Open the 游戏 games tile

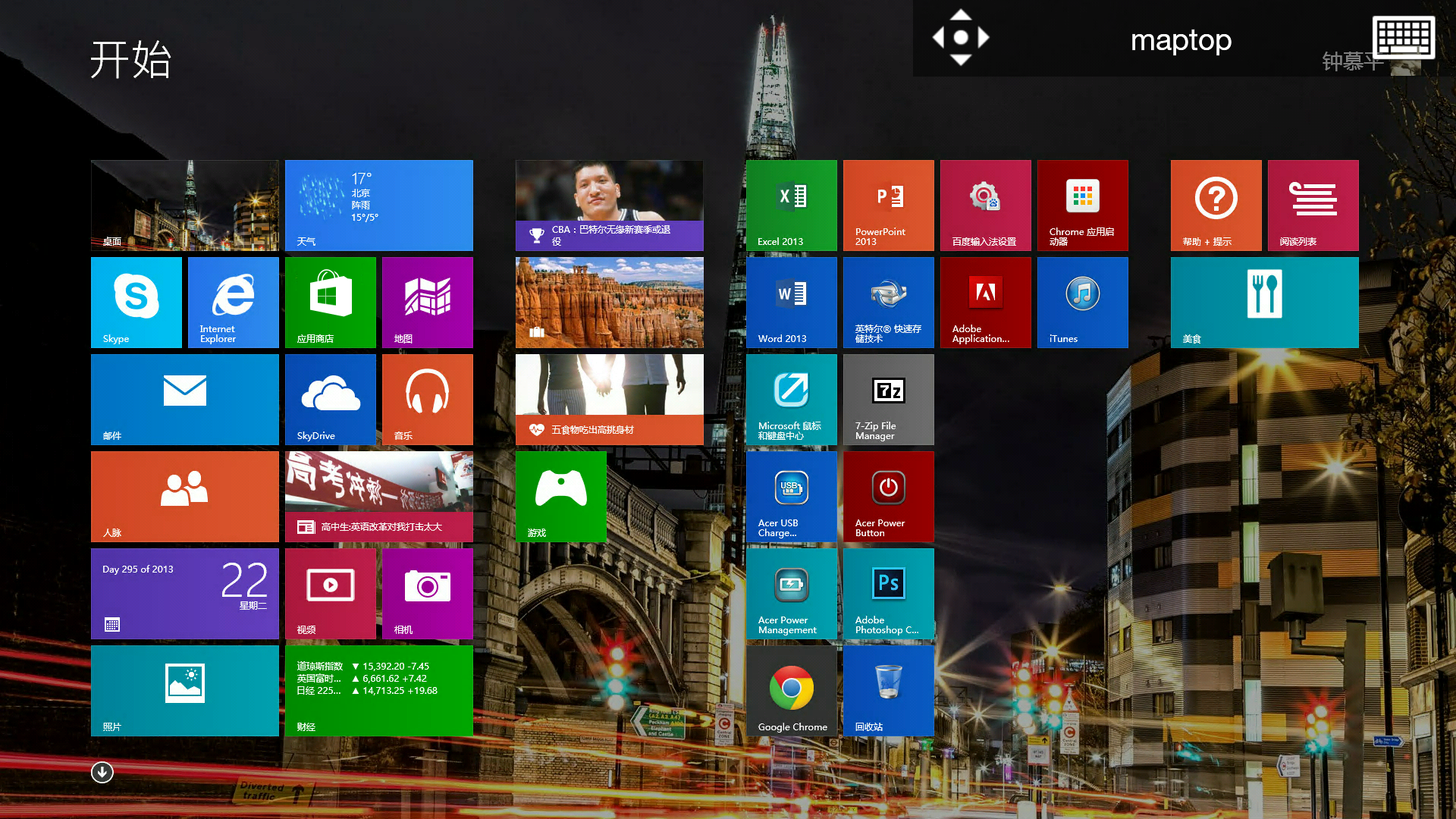point(561,497)
